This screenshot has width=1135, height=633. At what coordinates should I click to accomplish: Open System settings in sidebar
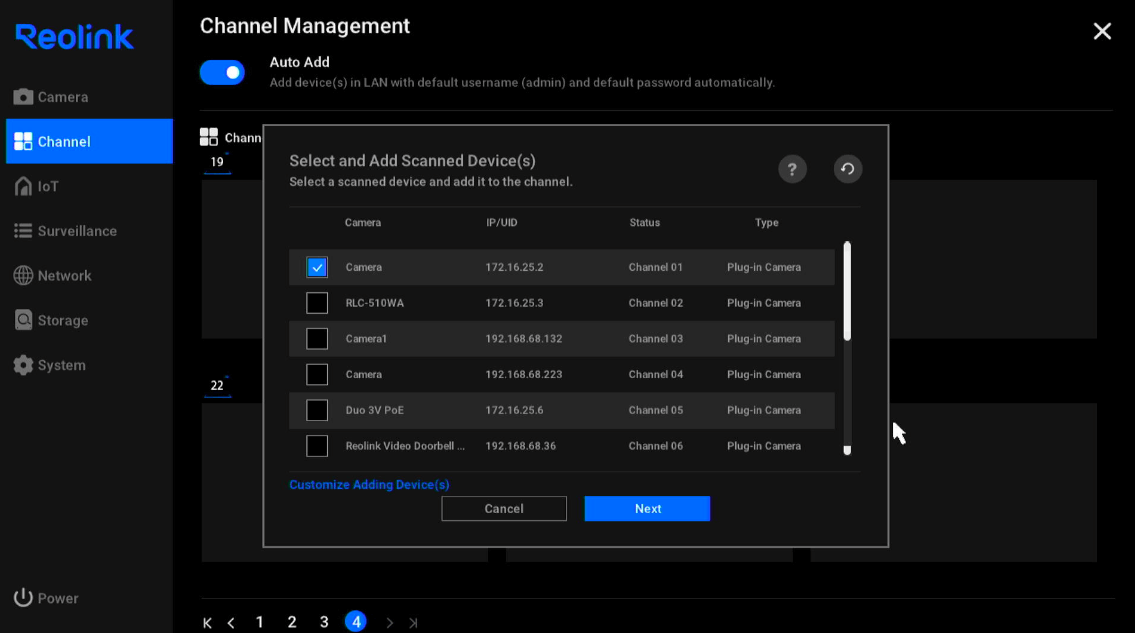point(49,365)
